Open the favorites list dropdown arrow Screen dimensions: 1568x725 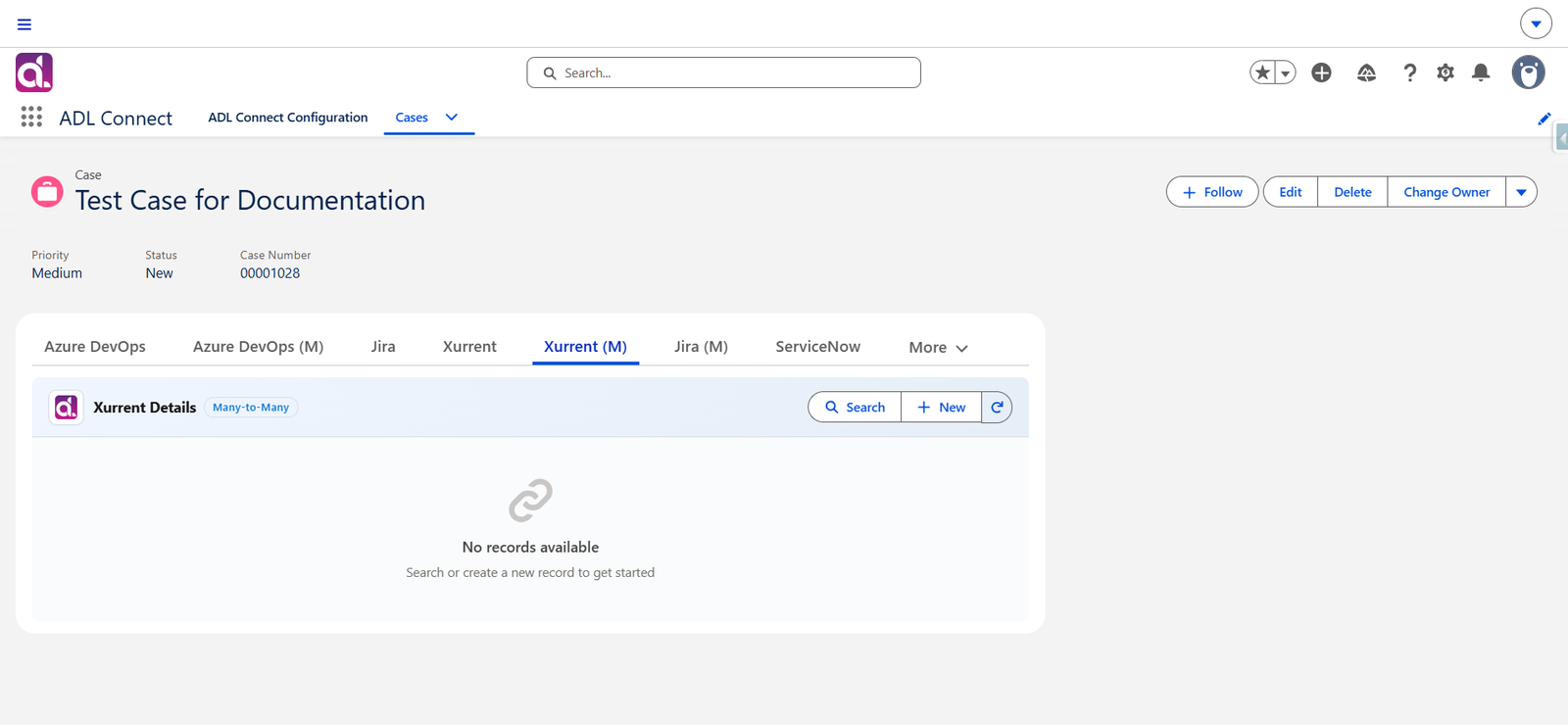pos(1285,72)
